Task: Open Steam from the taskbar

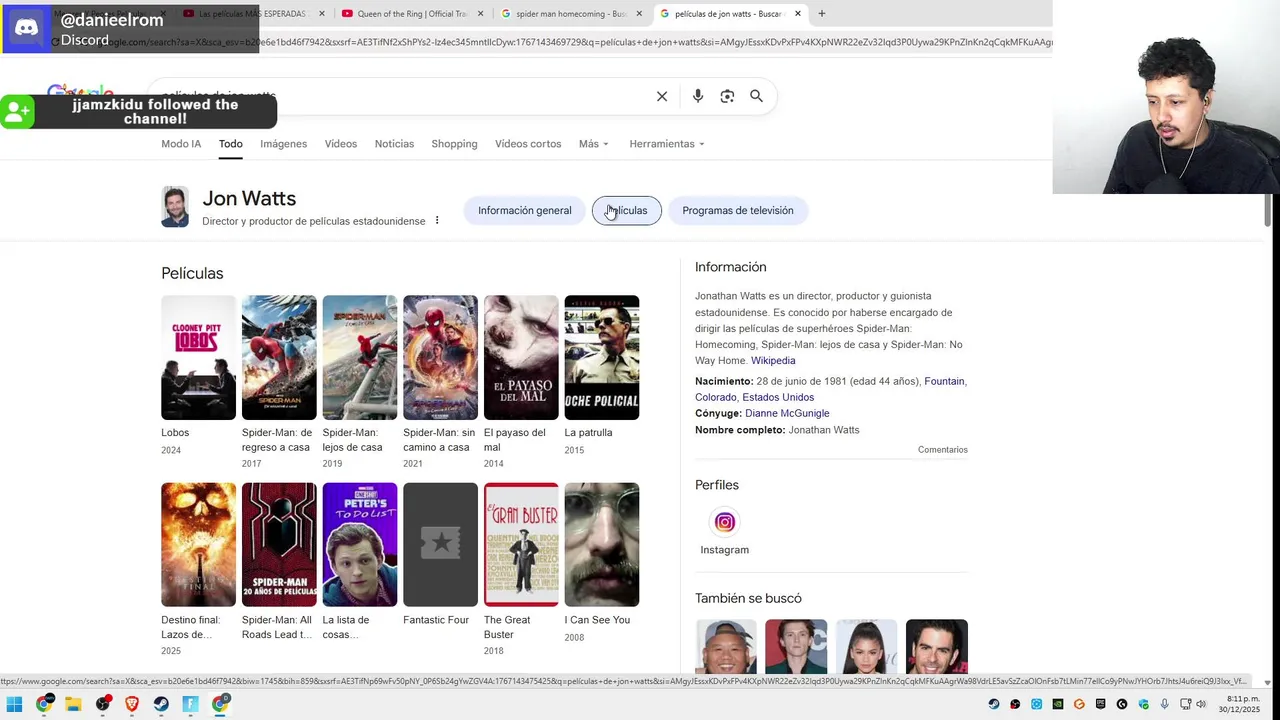Action: 161,704
